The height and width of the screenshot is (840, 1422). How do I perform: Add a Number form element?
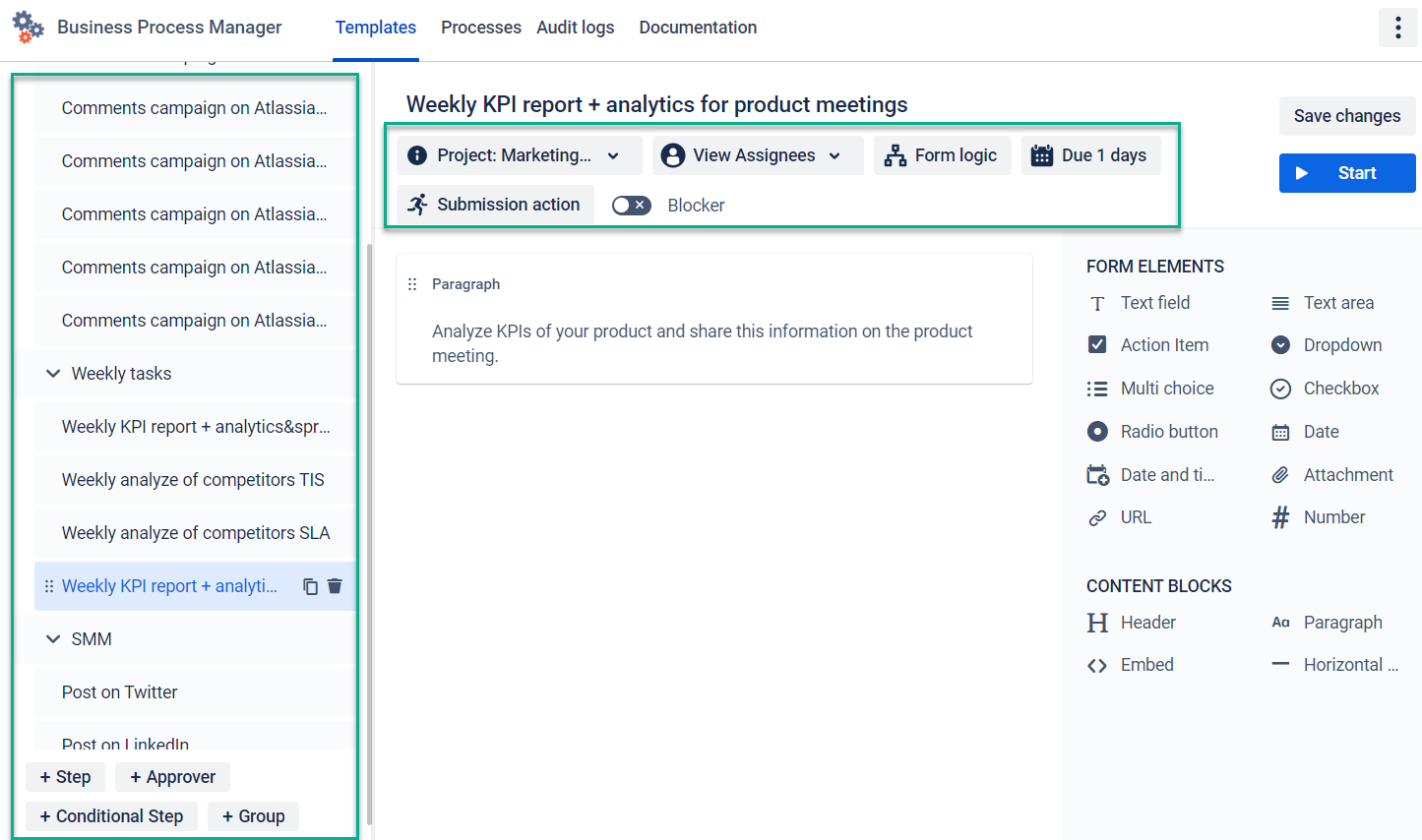1318,517
